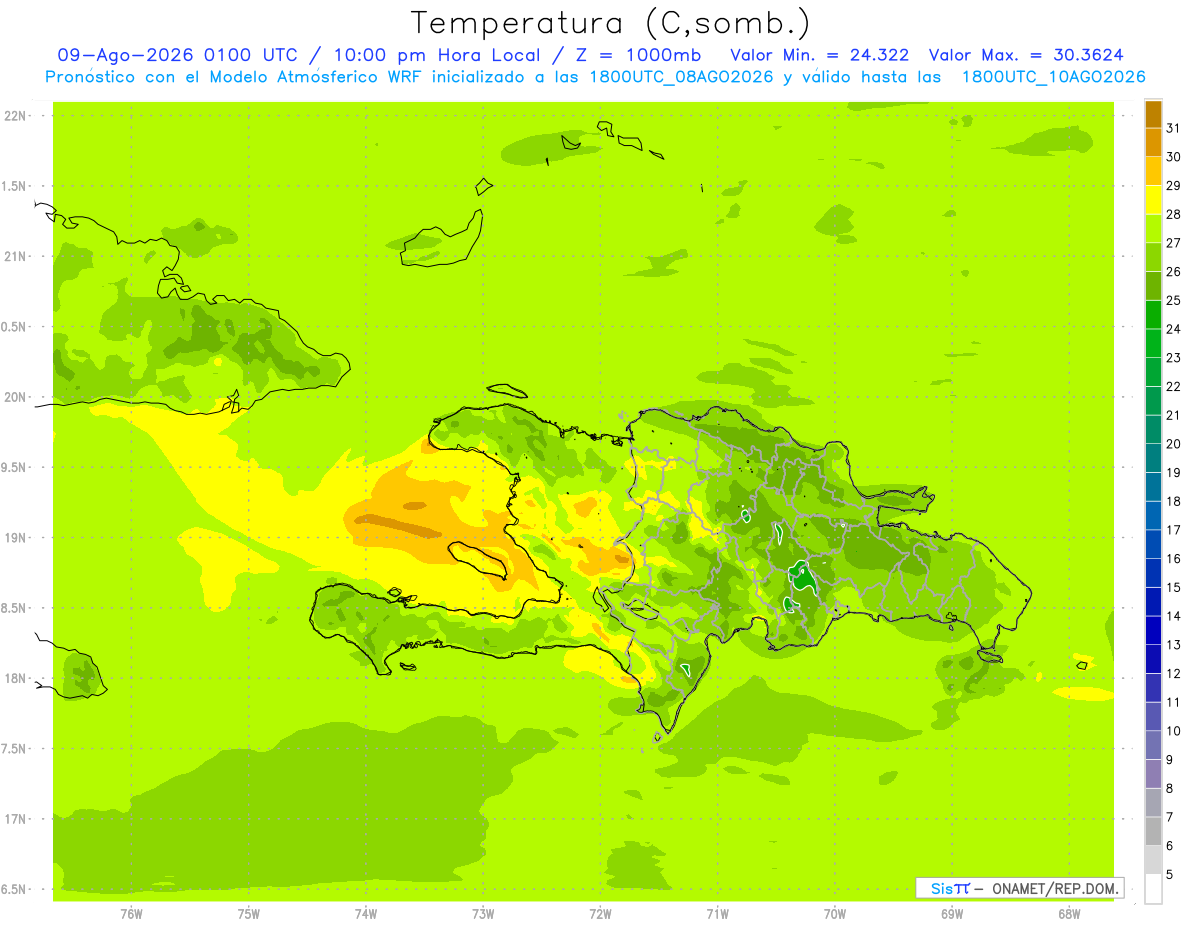Click the latitude axis label 18N
Image resolution: width=1200 pixels, height=927 pixels.
(16, 679)
